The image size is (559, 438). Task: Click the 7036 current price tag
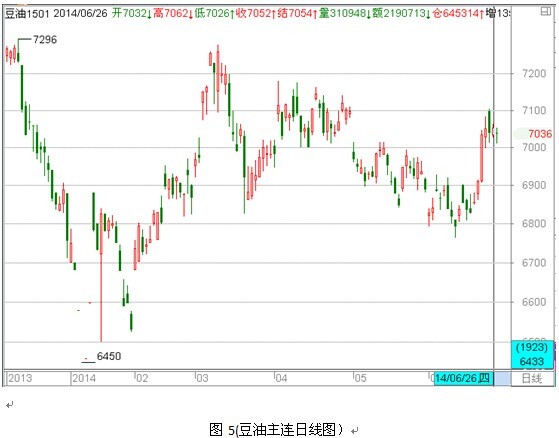(x=539, y=134)
